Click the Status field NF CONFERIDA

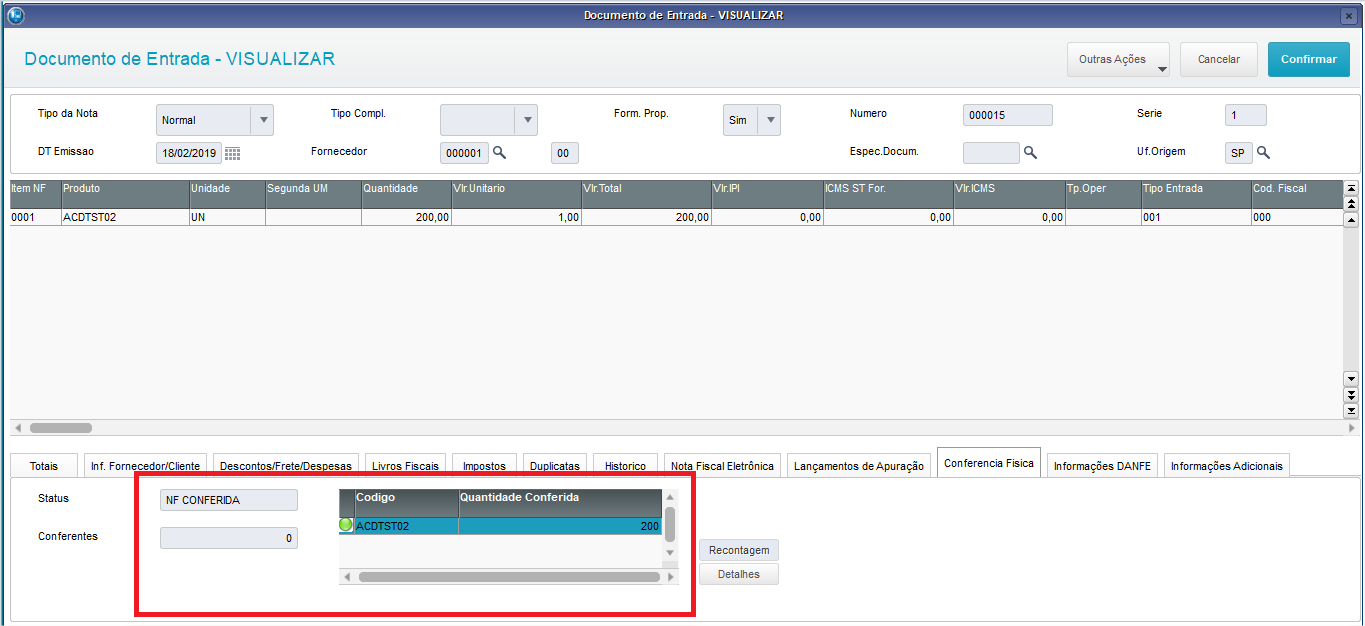(x=229, y=500)
